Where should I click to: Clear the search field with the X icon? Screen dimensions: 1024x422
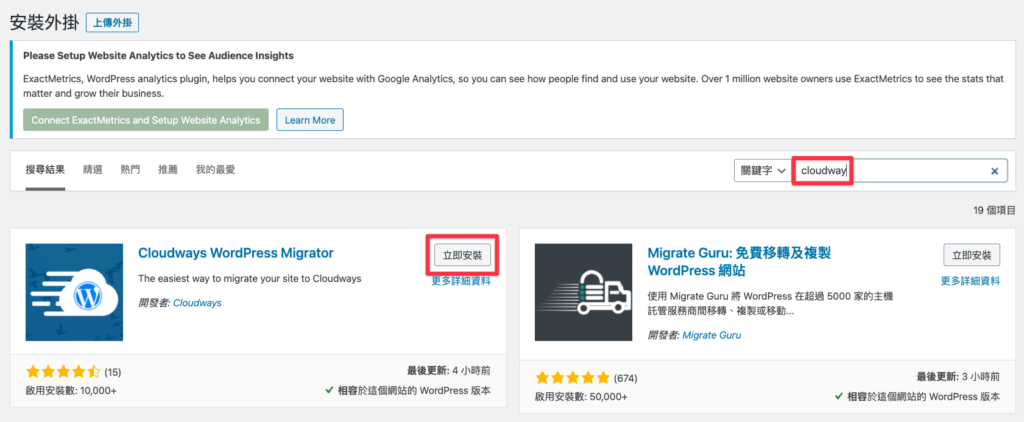click(x=995, y=171)
